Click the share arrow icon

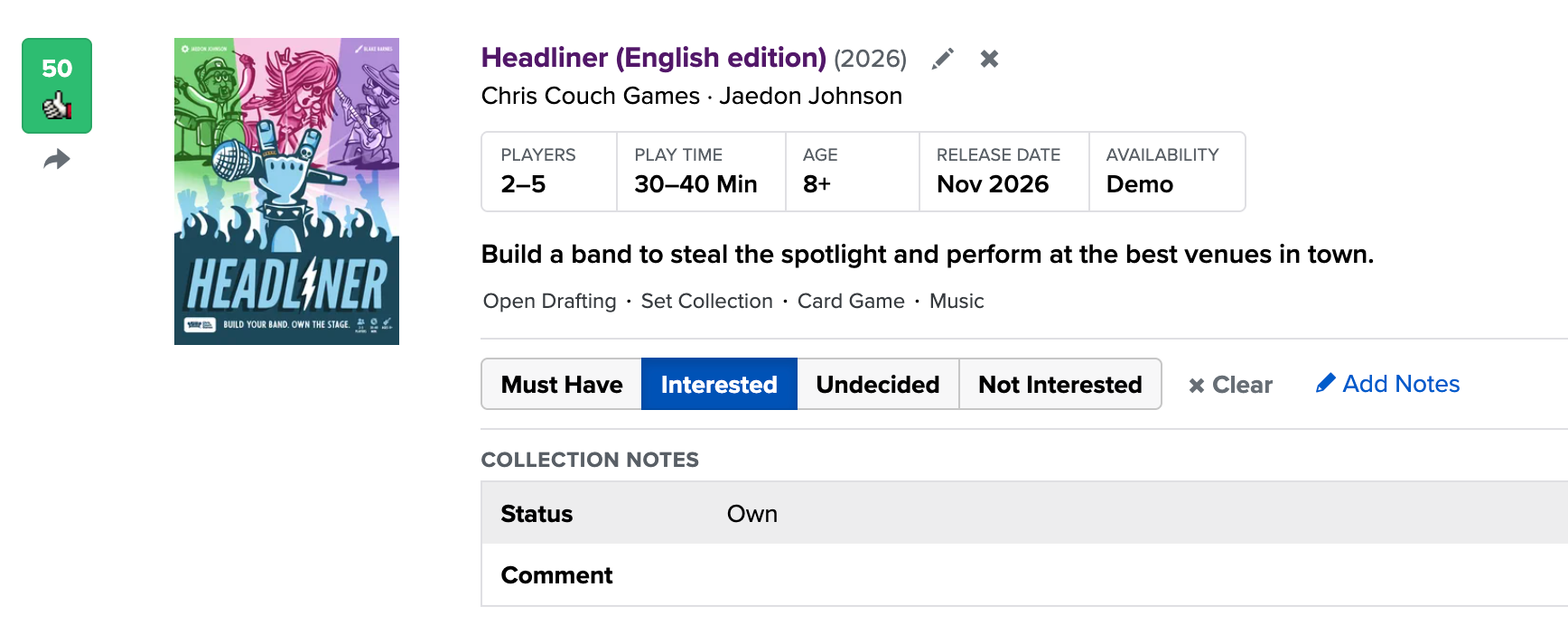[x=57, y=160]
